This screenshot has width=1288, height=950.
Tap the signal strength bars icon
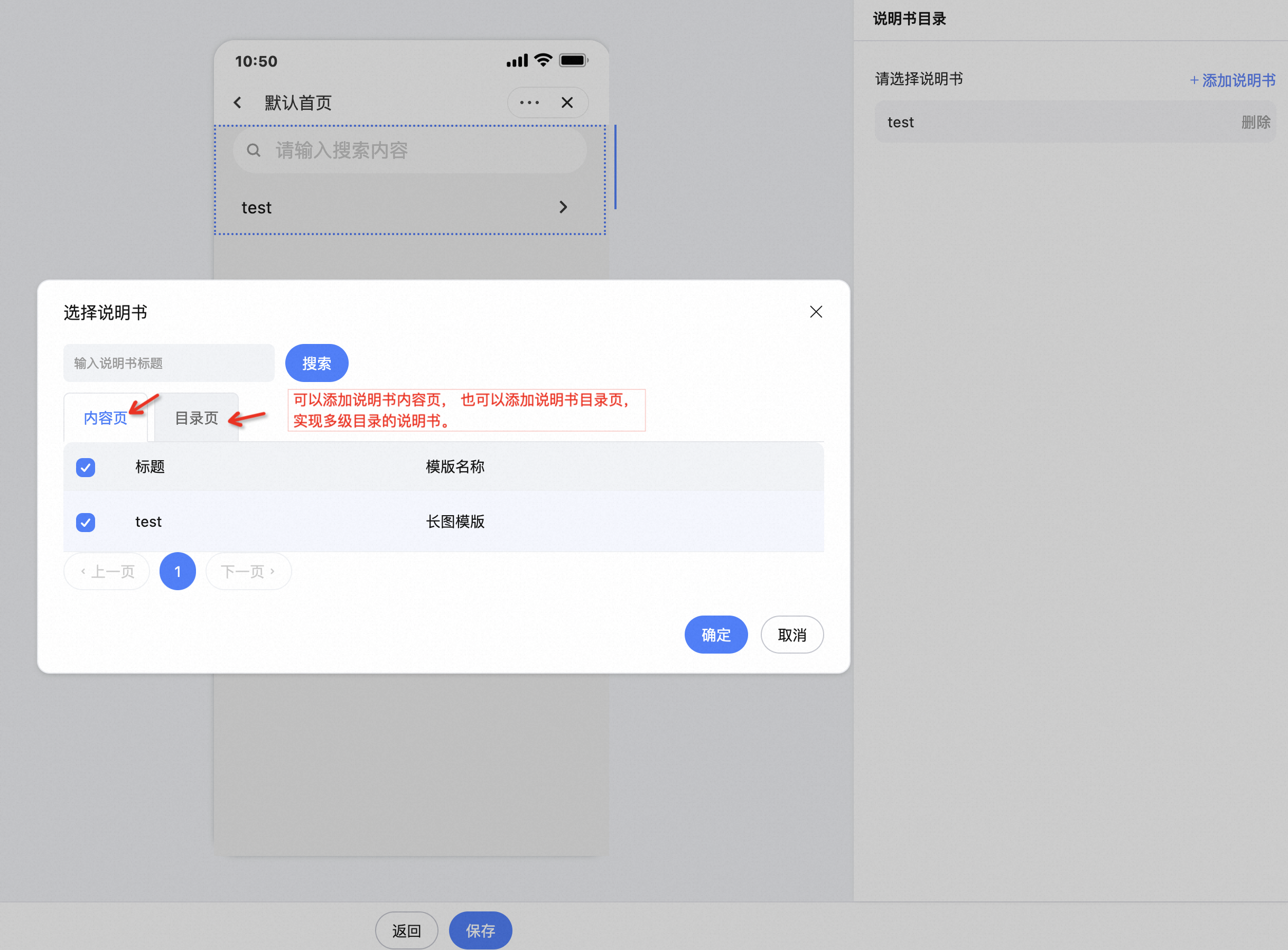(x=517, y=61)
